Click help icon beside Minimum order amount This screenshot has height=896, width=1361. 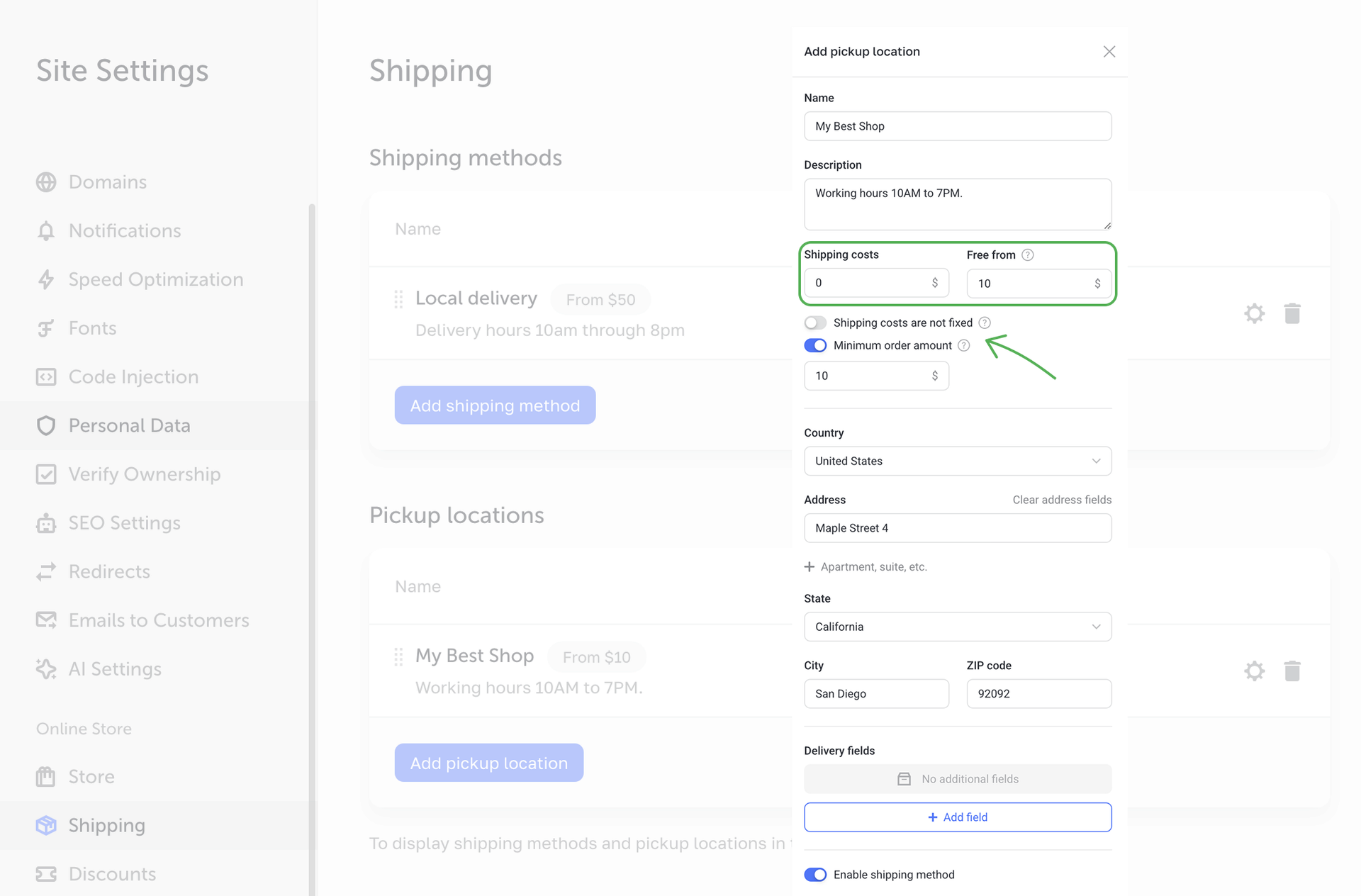point(963,345)
